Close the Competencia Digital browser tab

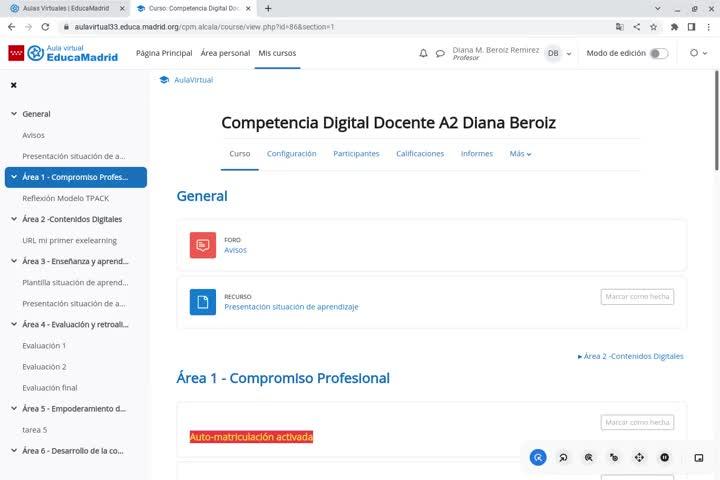248,8
